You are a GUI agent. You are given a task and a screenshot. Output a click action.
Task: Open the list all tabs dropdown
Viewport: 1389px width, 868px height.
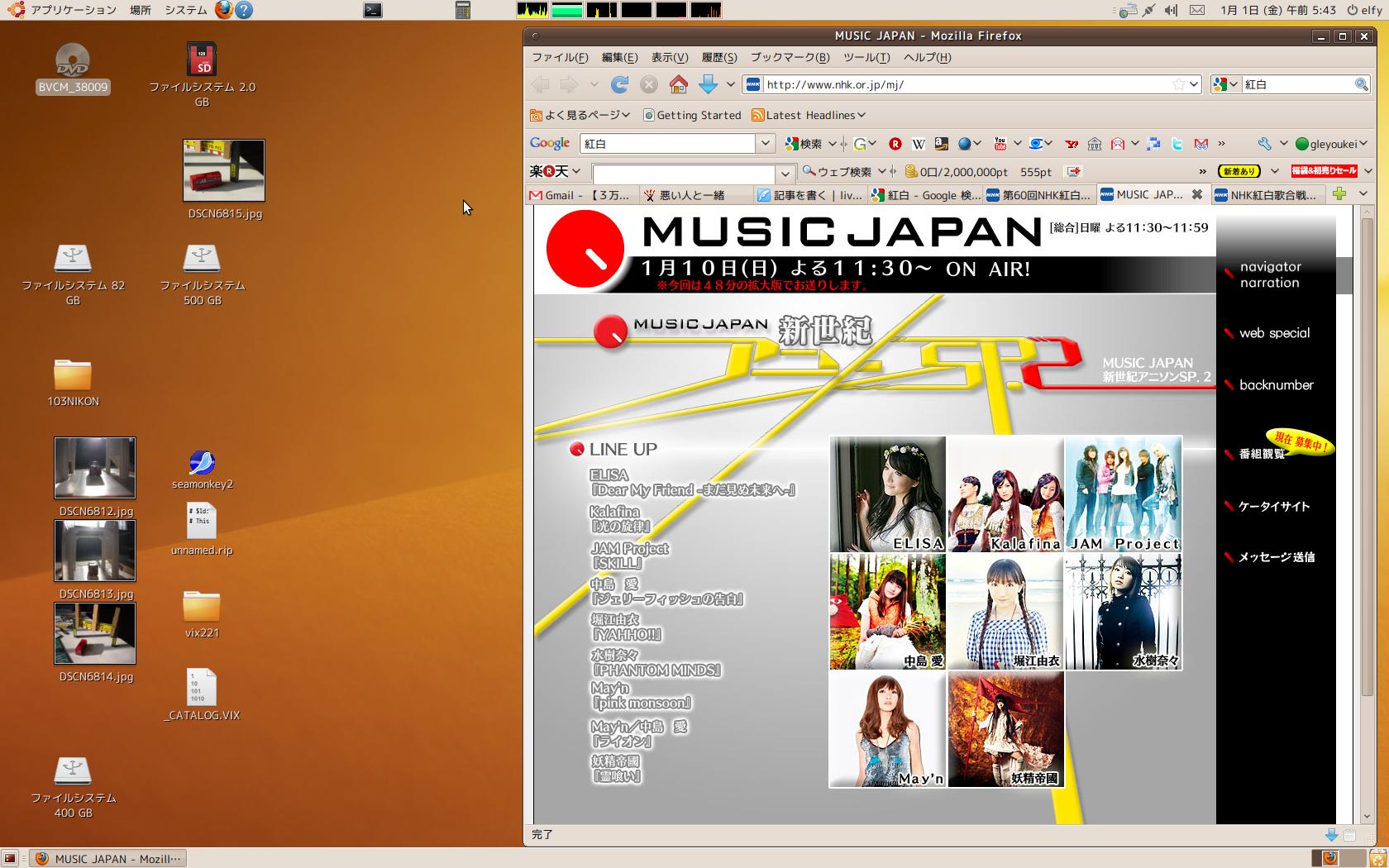coord(1363,193)
